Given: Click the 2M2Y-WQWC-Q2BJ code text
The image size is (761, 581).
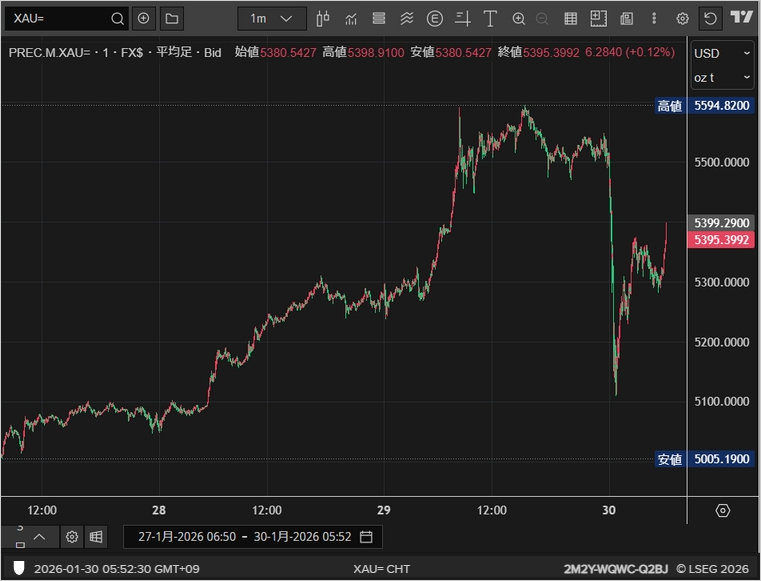Looking at the screenshot, I should 615,569.
